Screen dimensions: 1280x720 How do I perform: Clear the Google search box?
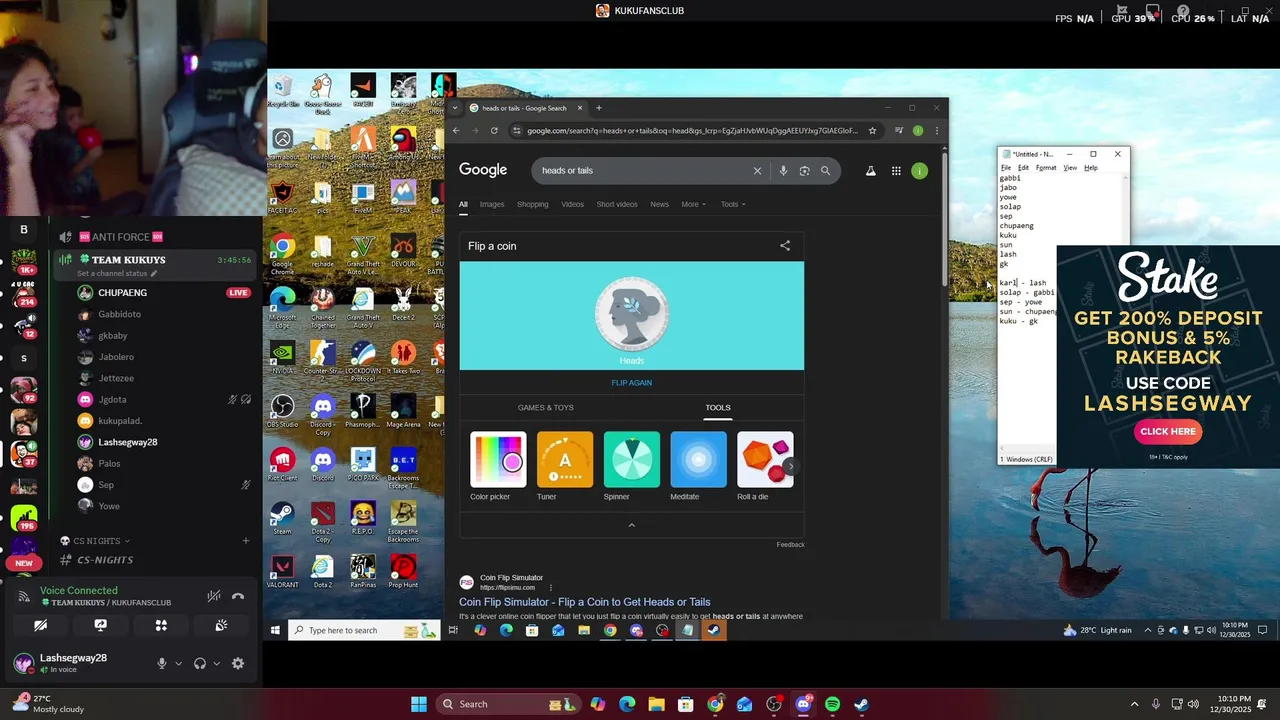point(757,171)
